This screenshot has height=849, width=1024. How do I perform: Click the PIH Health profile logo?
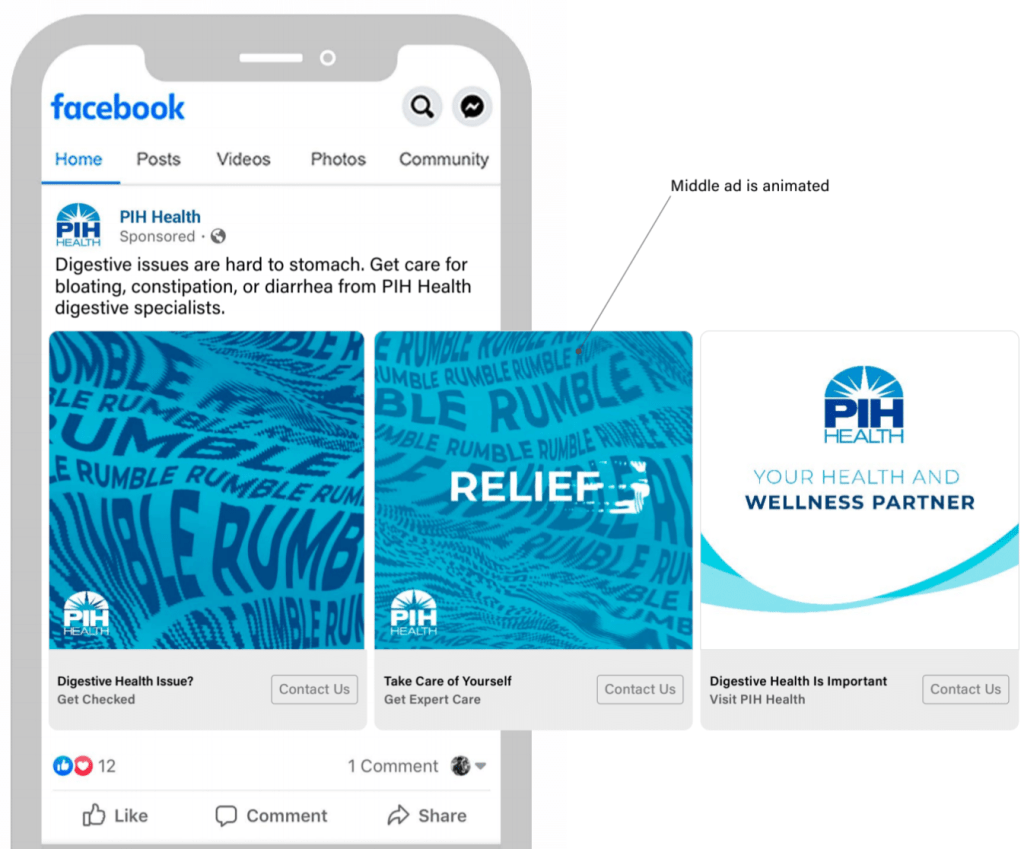(x=78, y=225)
